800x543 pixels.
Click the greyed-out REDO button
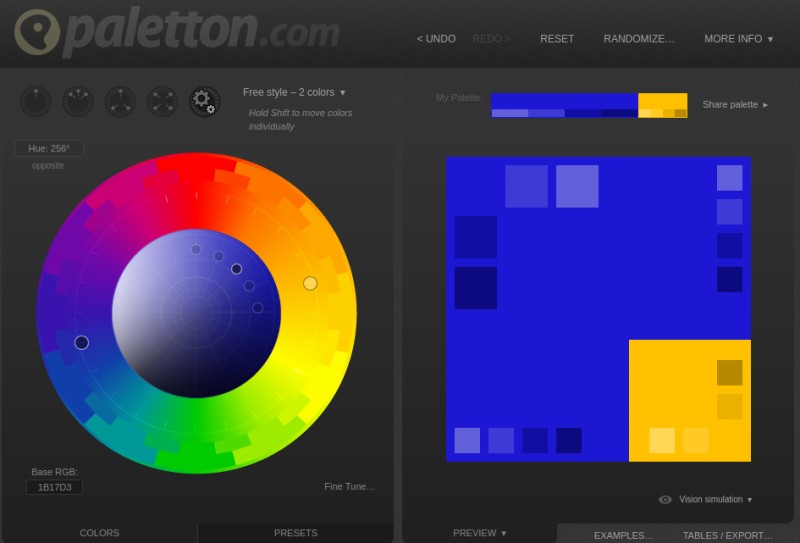click(491, 39)
